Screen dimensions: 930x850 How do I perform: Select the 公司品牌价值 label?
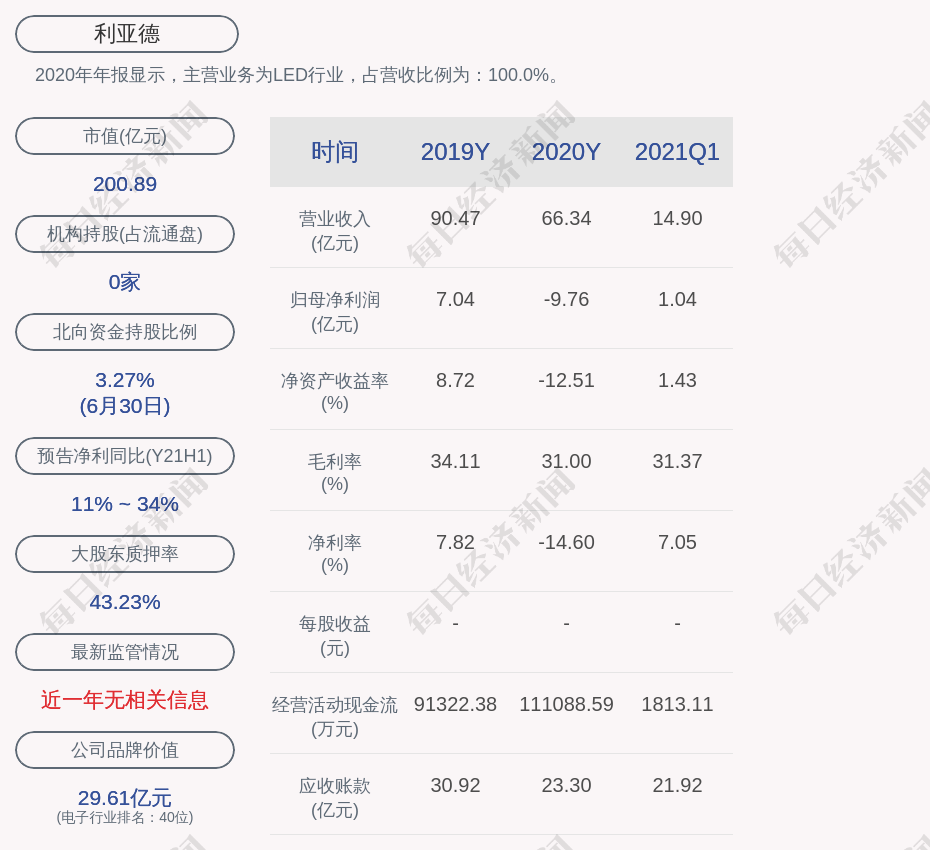(125, 750)
